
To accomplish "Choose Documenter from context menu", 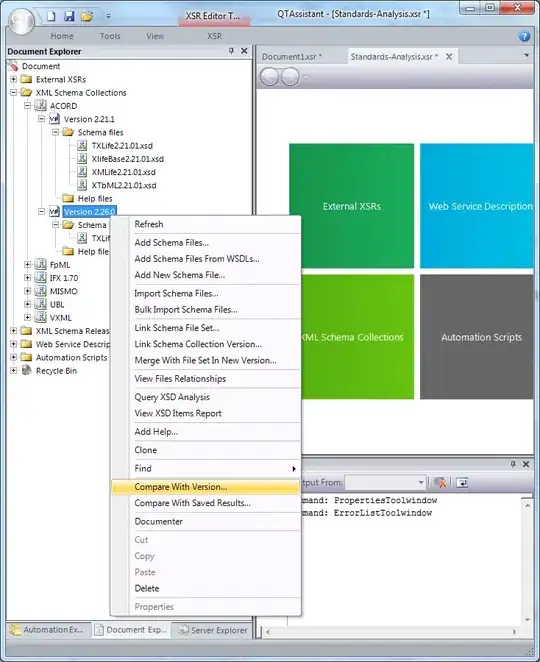I will [206, 521].
